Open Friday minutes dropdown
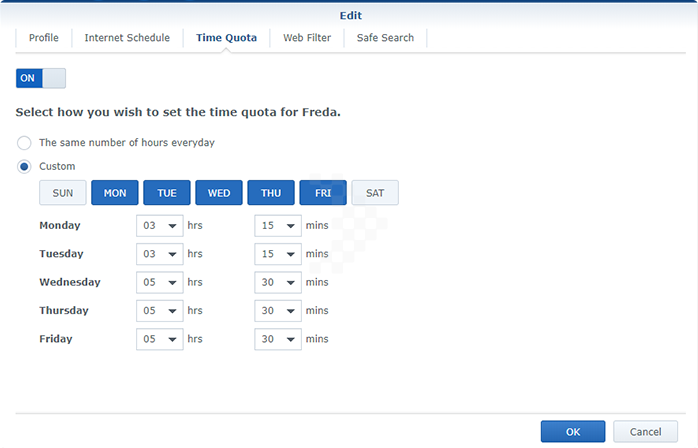This screenshot has height=448, width=698. pyautogui.click(x=279, y=340)
